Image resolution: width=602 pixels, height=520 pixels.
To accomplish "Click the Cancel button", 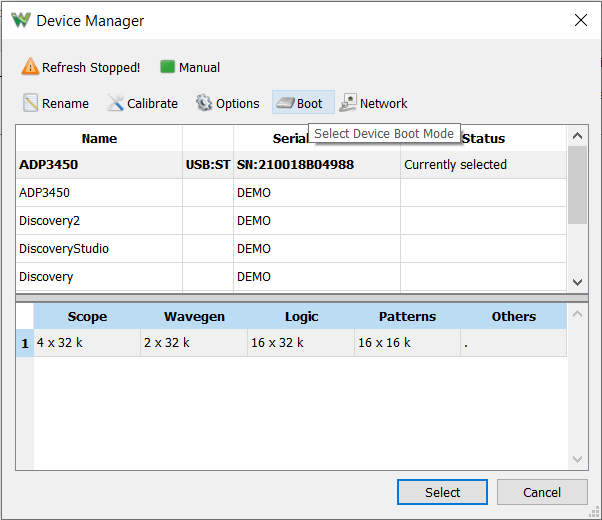I will point(542,492).
